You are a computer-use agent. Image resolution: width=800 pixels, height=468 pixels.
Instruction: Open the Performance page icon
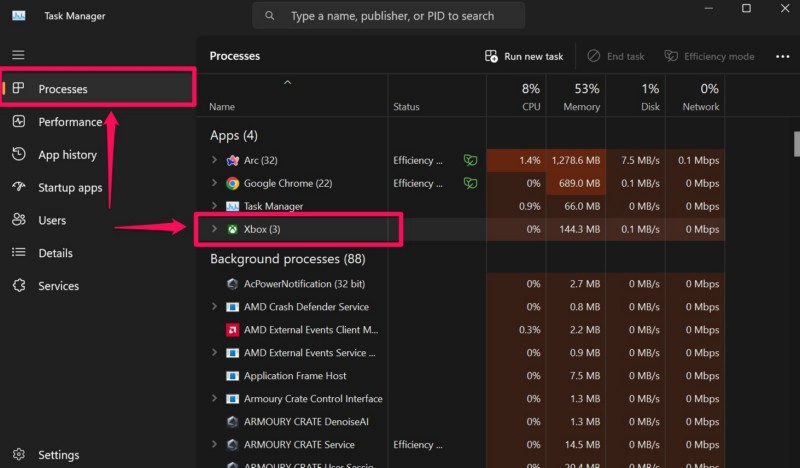click(x=19, y=122)
